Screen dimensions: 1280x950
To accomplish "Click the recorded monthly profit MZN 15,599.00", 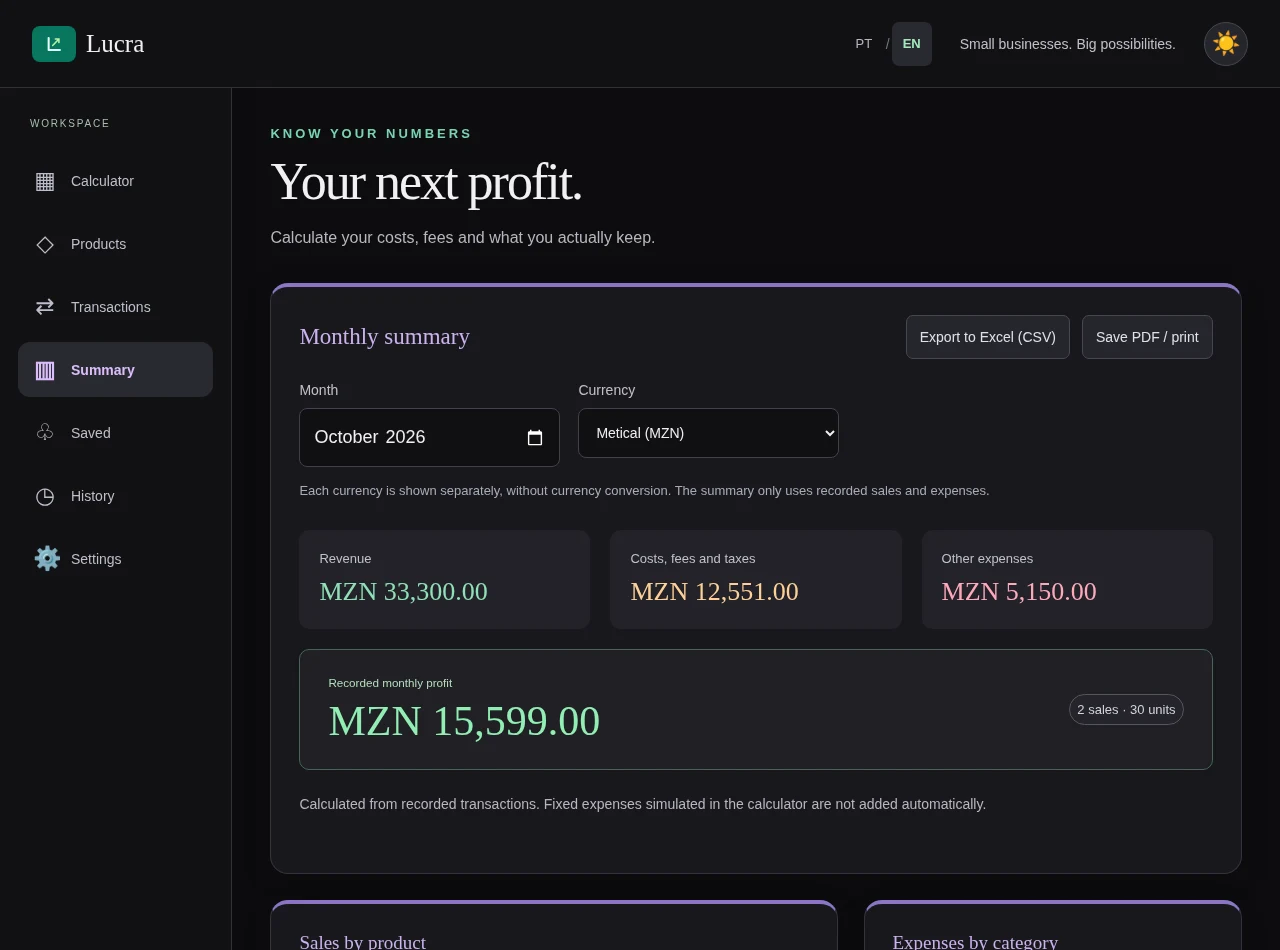I will point(464,721).
